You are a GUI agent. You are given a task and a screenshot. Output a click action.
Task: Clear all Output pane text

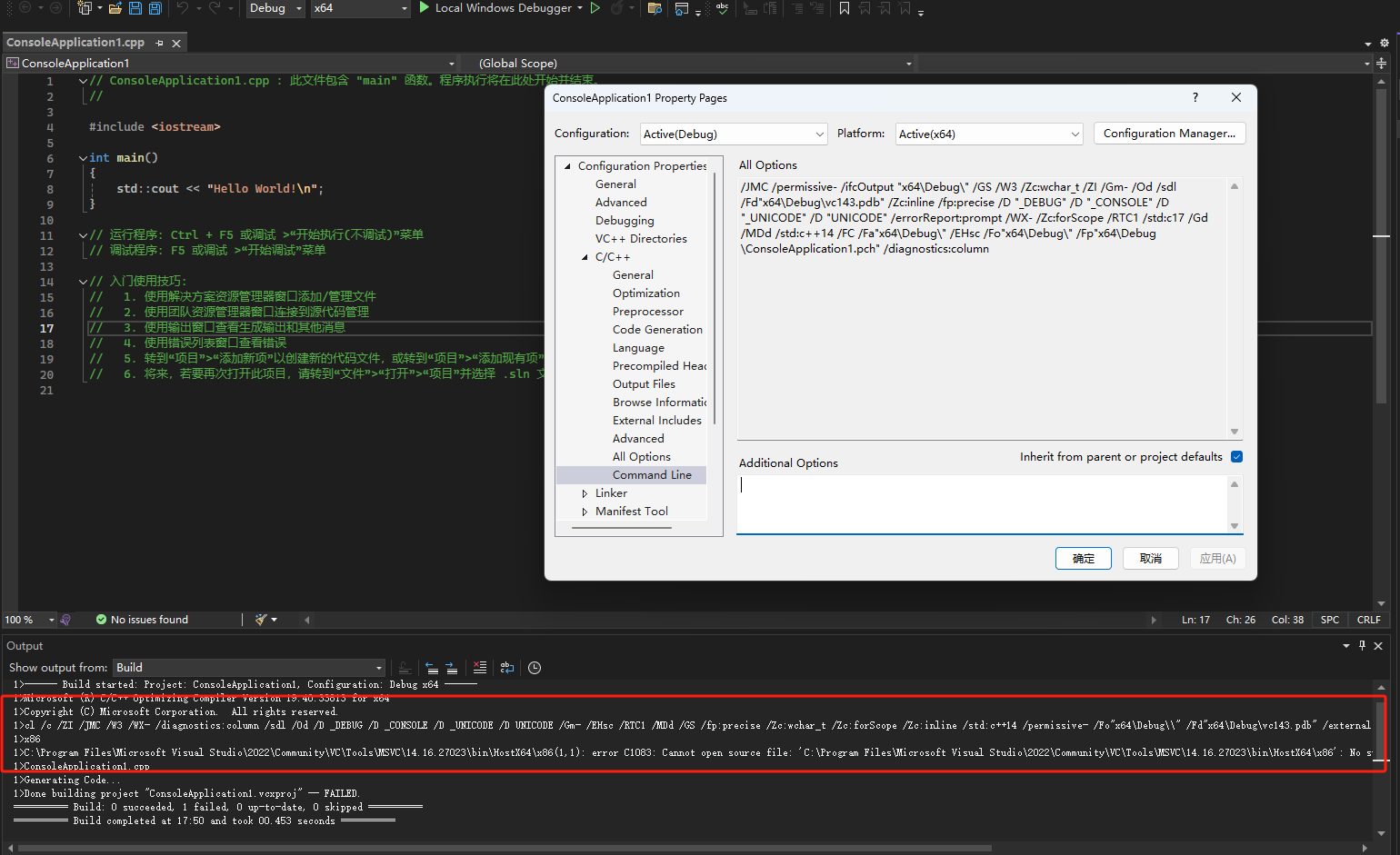pyautogui.click(x=480, y=668)
